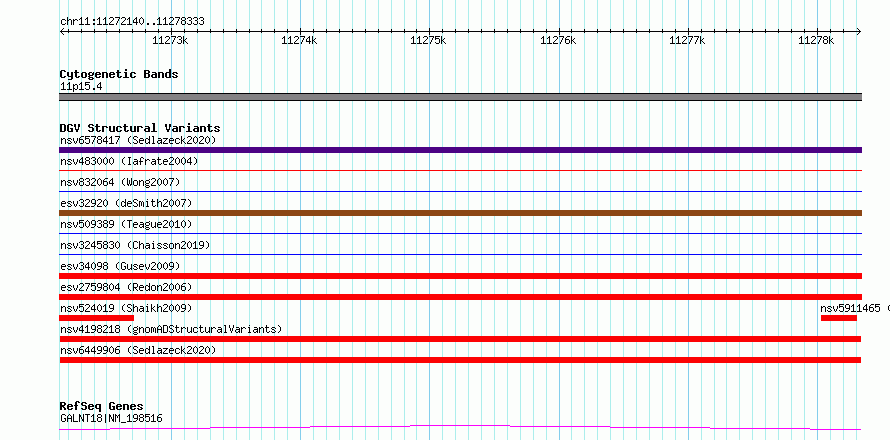Select the red nsv4198218 variant bar
The height and width of the screenshot is (440, 890).
coord(460,339)
